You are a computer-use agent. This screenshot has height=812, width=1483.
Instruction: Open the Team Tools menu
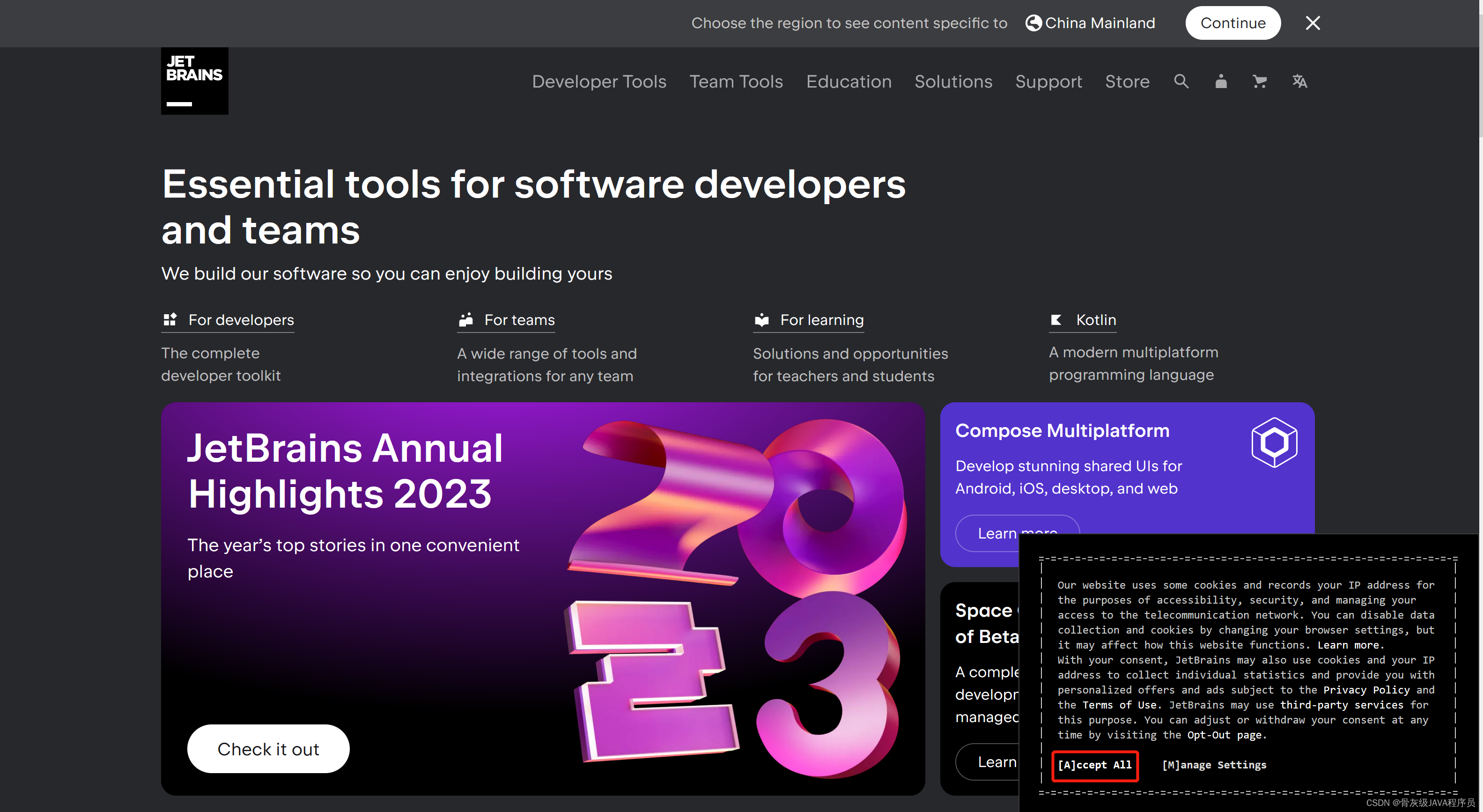736,81
